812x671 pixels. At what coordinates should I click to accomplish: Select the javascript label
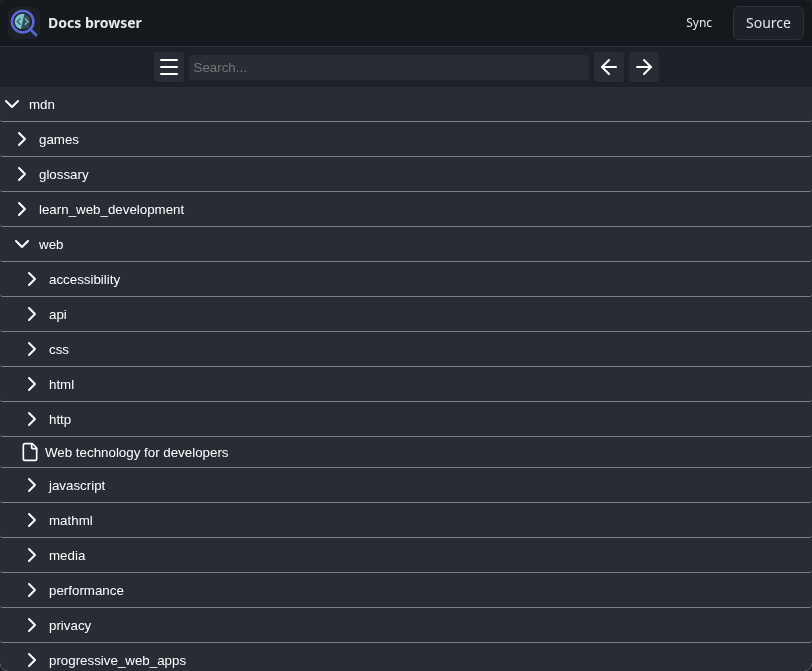pos(77,486)
